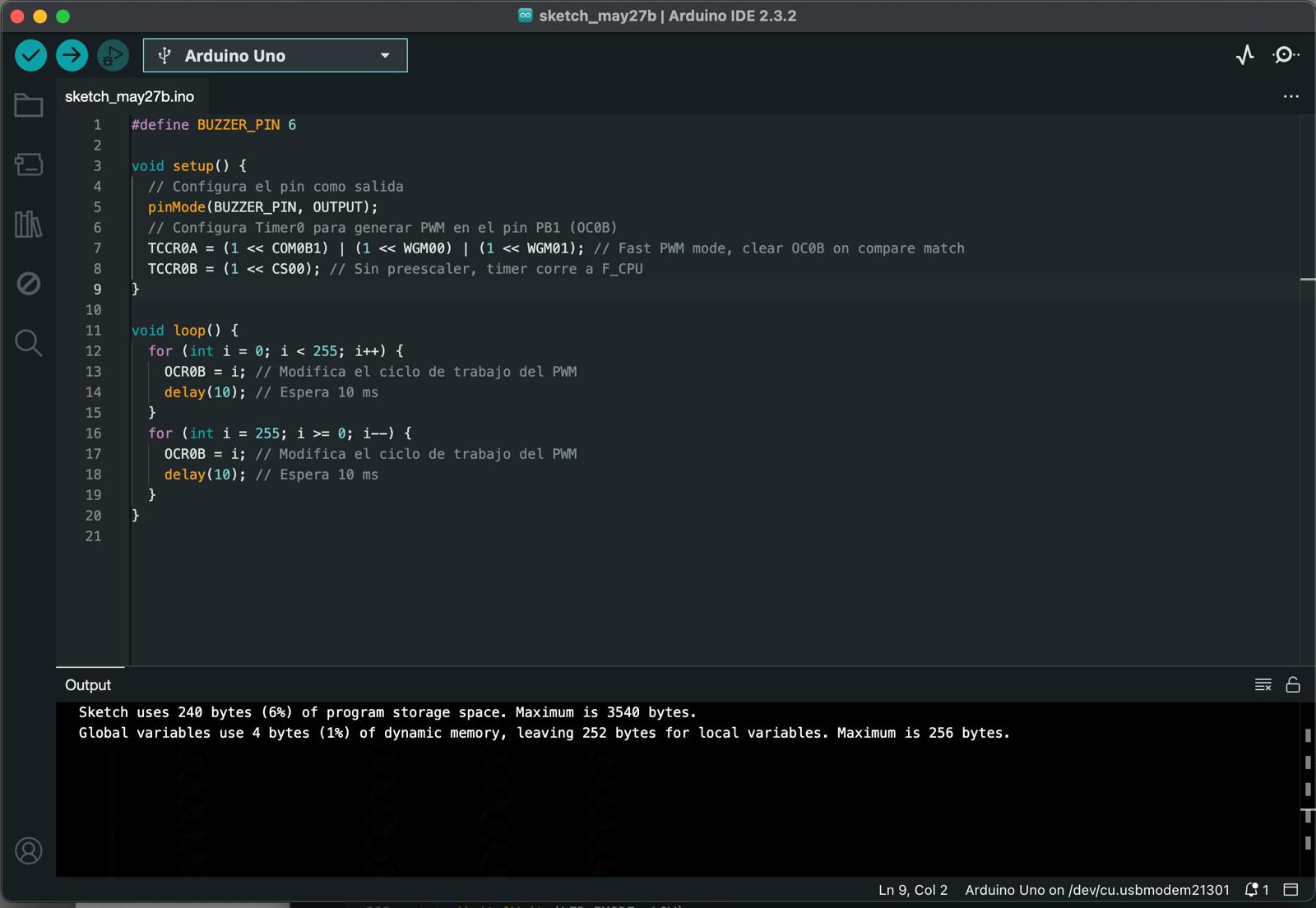Screen dimensions: 1316x908
Task: Click line number 9 in the gutter
Action: tap(97, 290)
